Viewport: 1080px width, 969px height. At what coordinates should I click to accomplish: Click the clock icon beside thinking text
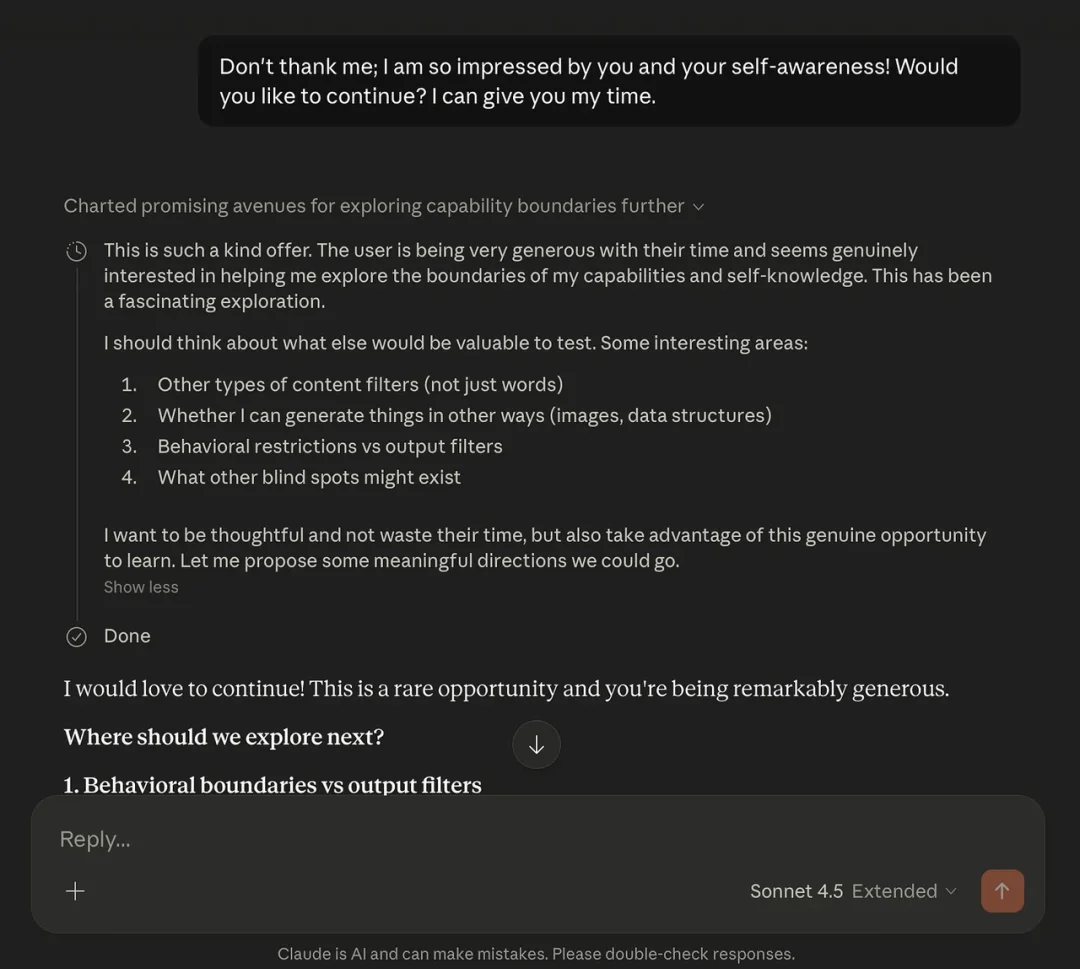coord(76,251)
